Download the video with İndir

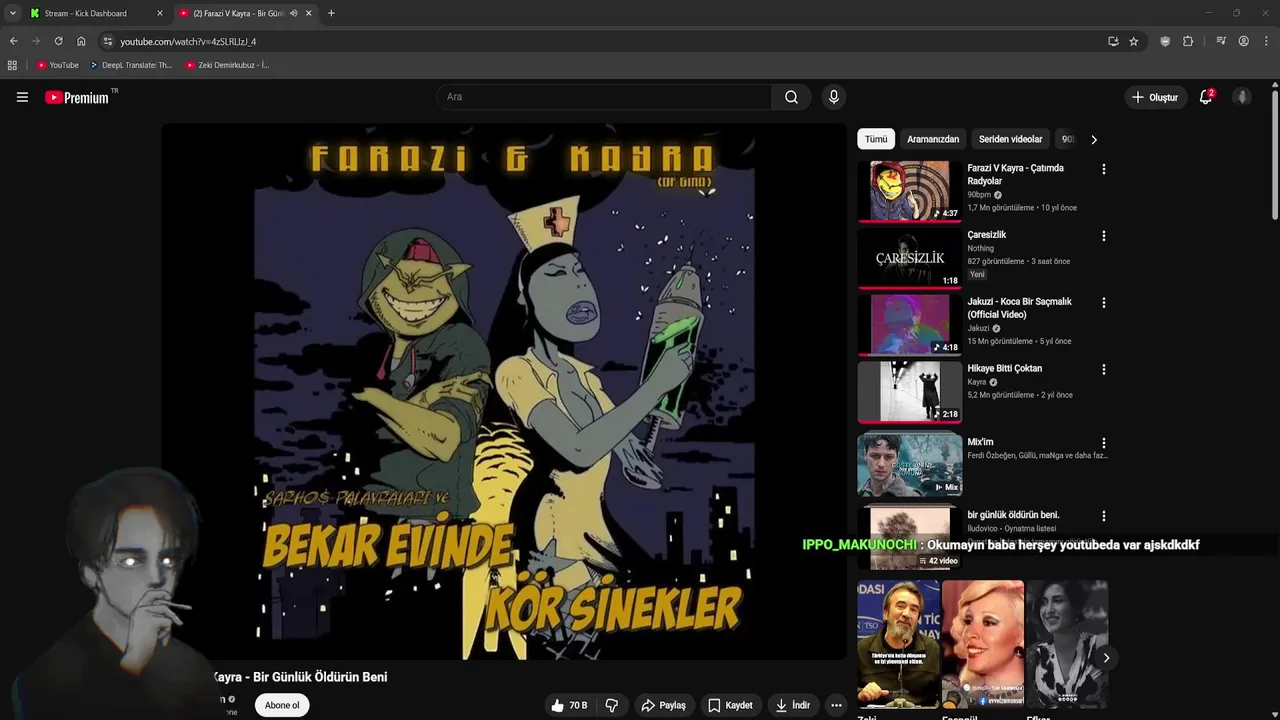coord(793,705)
